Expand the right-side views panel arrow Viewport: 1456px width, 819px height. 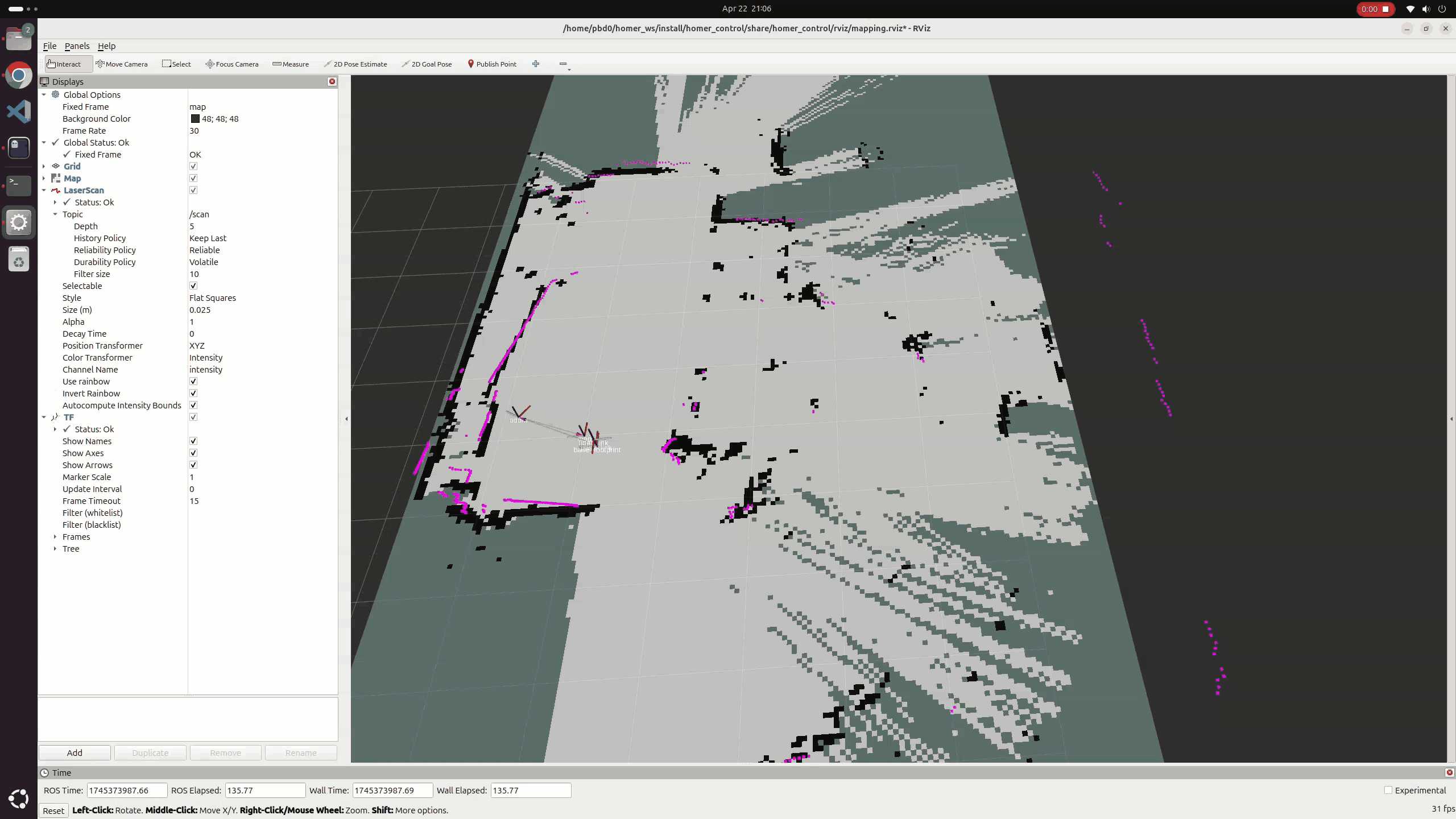tap(1451, 419)
